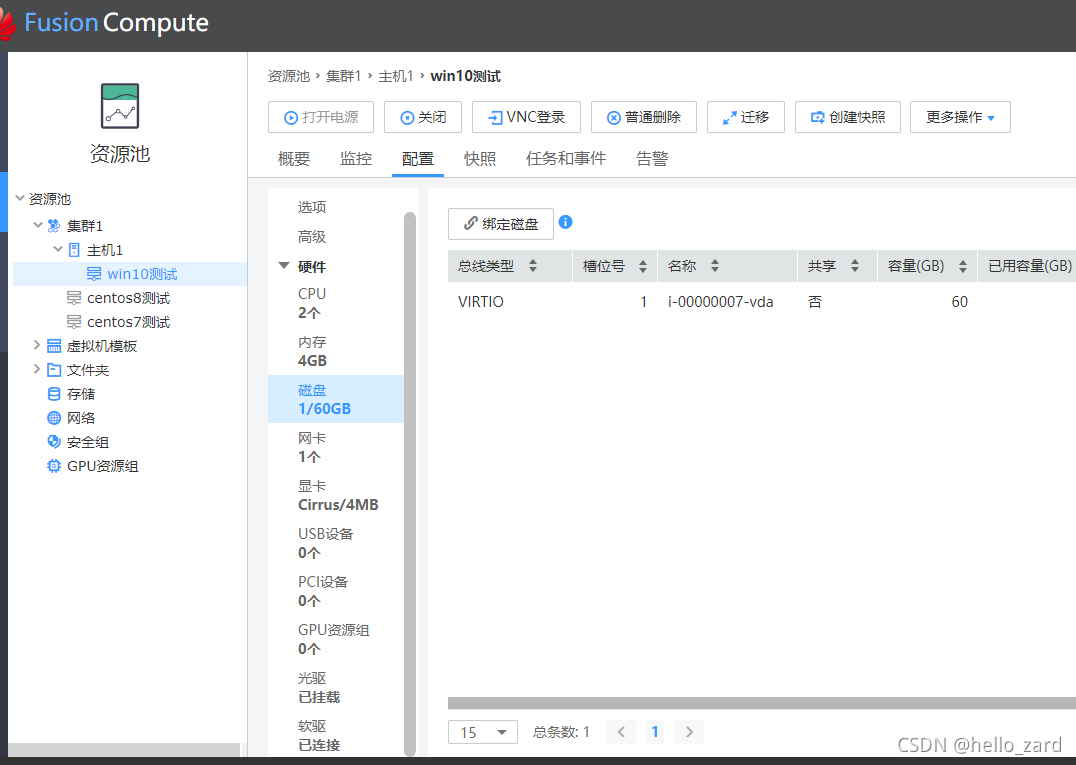The image size is (1076, 765).
Task: Click the centos8测试 VM icon
Action: tap(73, 298)
